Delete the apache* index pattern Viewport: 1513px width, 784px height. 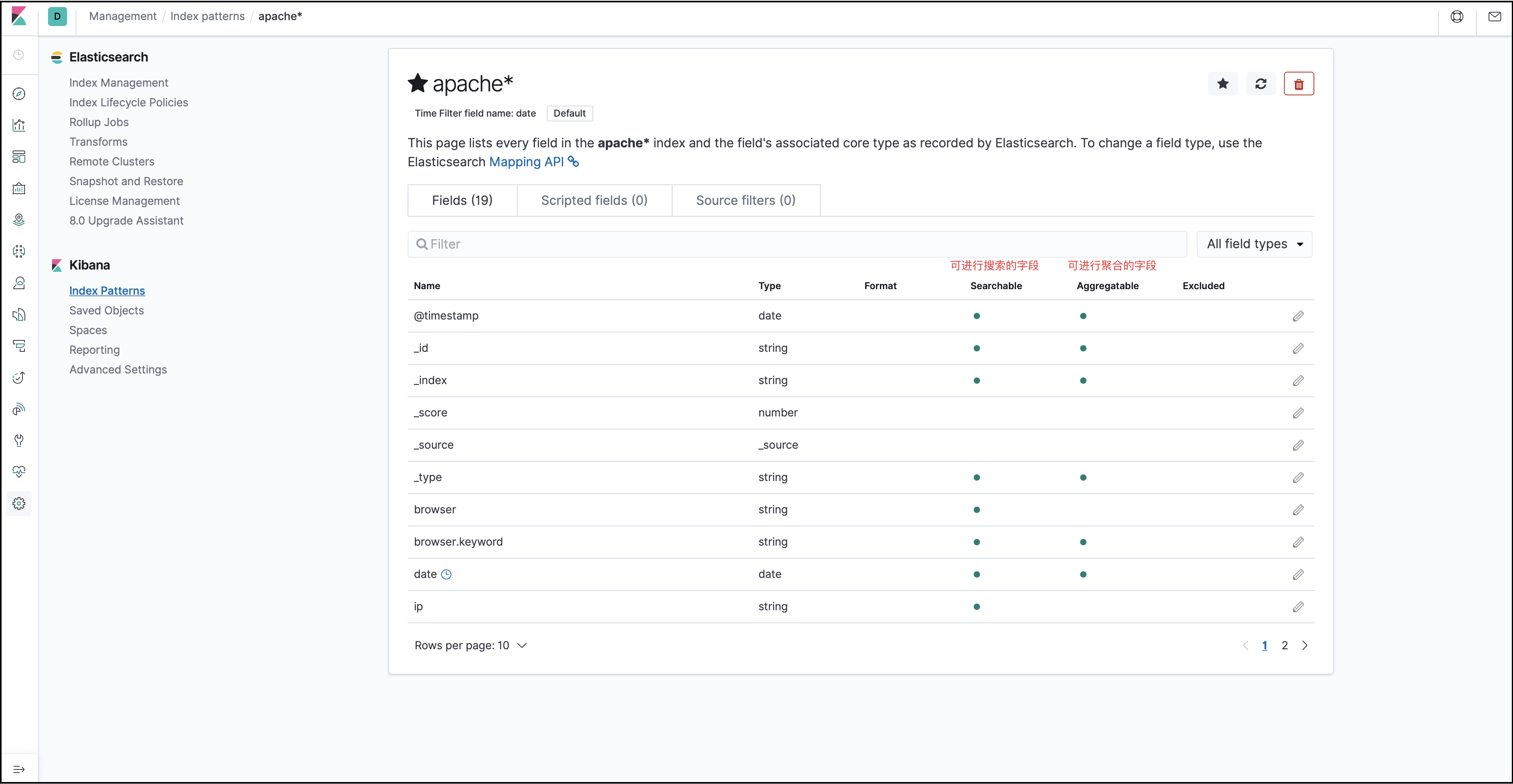[x=1298, y=84]
